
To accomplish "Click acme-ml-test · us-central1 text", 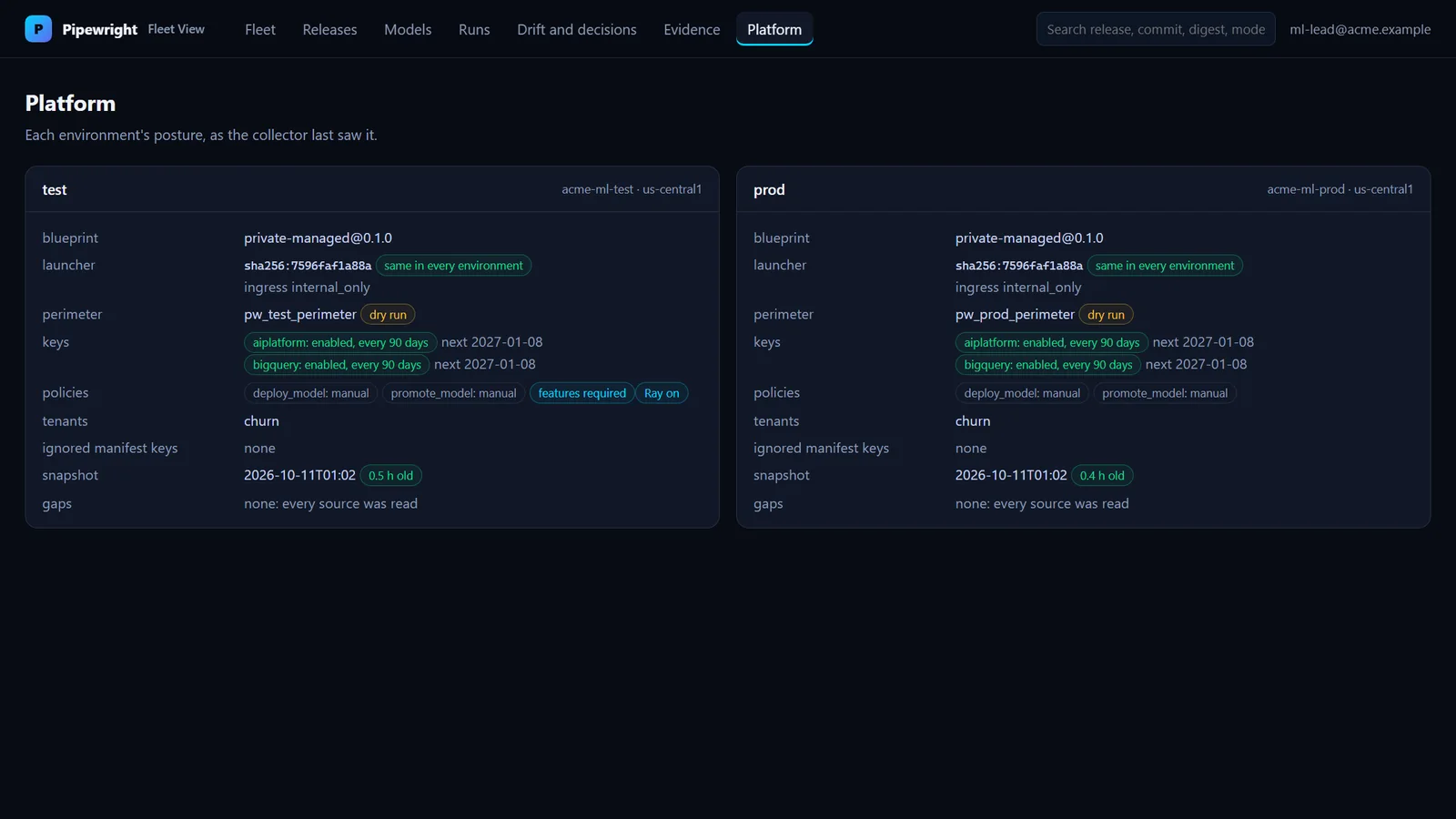I will click(x=632, y=189).
